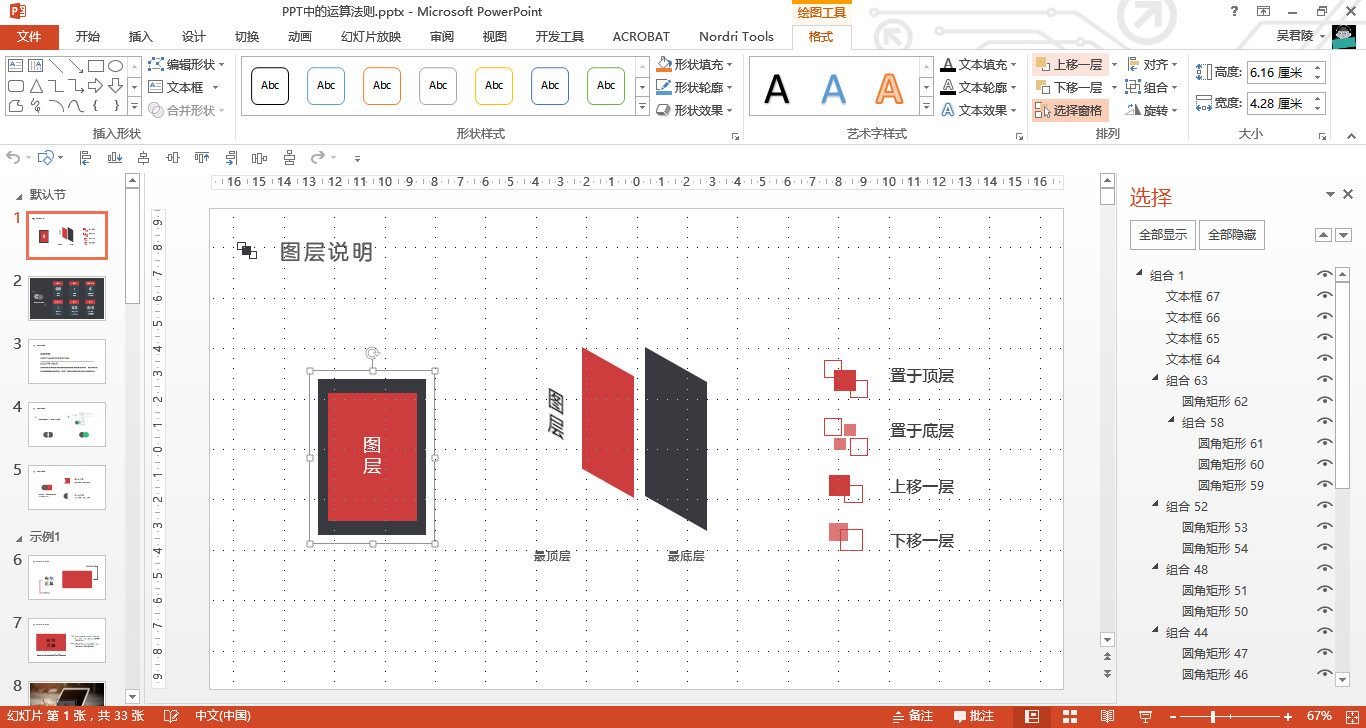Hide 文本框 67 using its eye icon
The height and width of the screenshot is (728, 1366).
click(1325, 296)
